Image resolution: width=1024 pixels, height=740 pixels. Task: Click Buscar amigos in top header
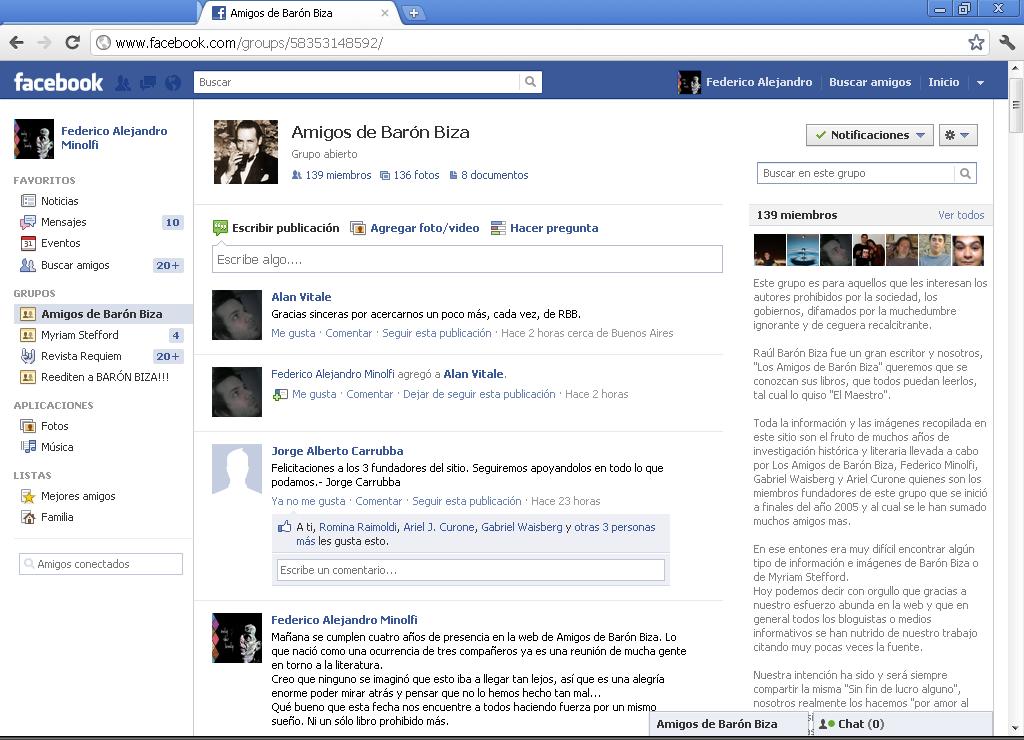[870, 82]
